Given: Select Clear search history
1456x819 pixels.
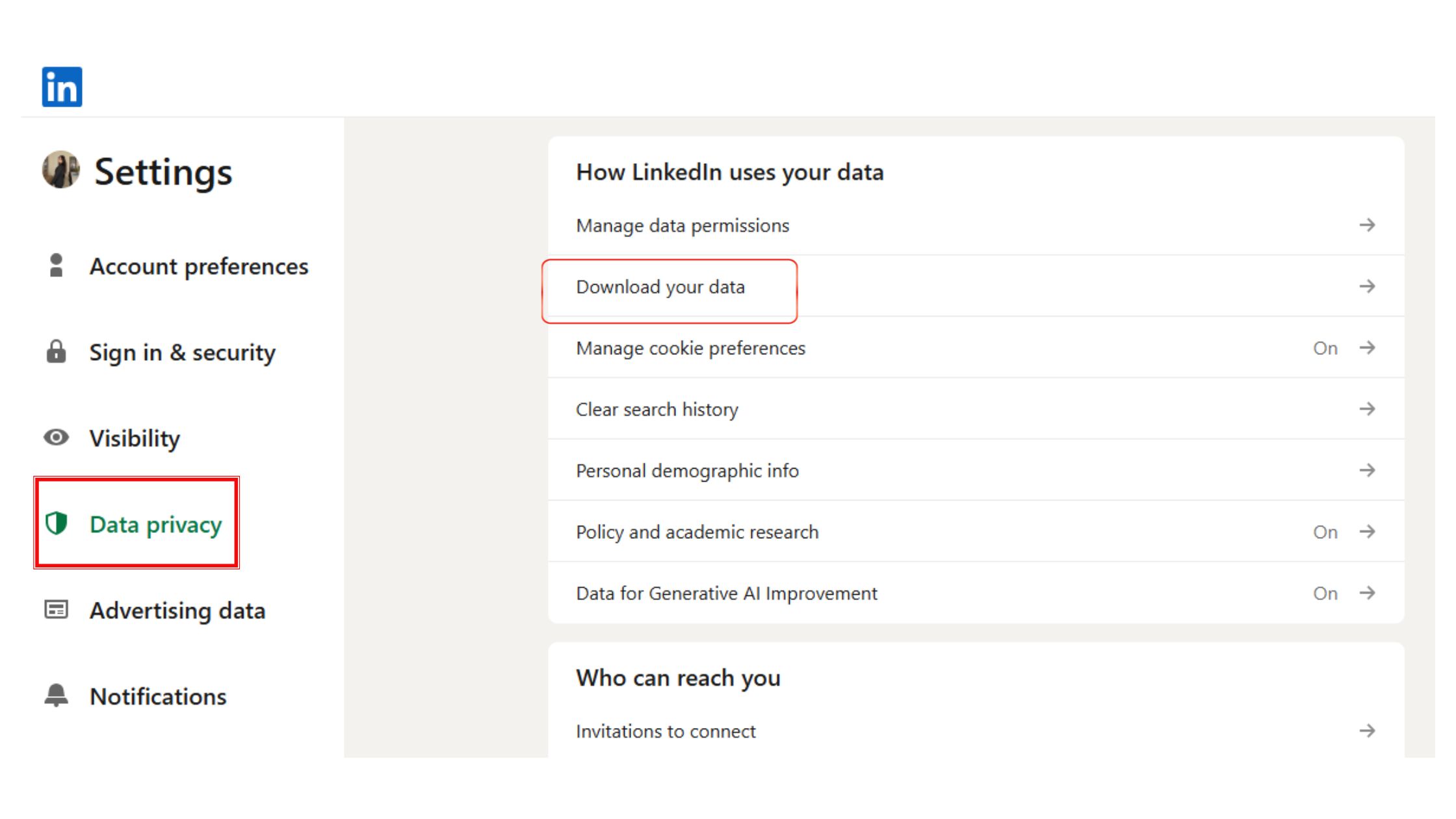Looking at the screenshot, I should pyautogui.click(x=976, y=409).
